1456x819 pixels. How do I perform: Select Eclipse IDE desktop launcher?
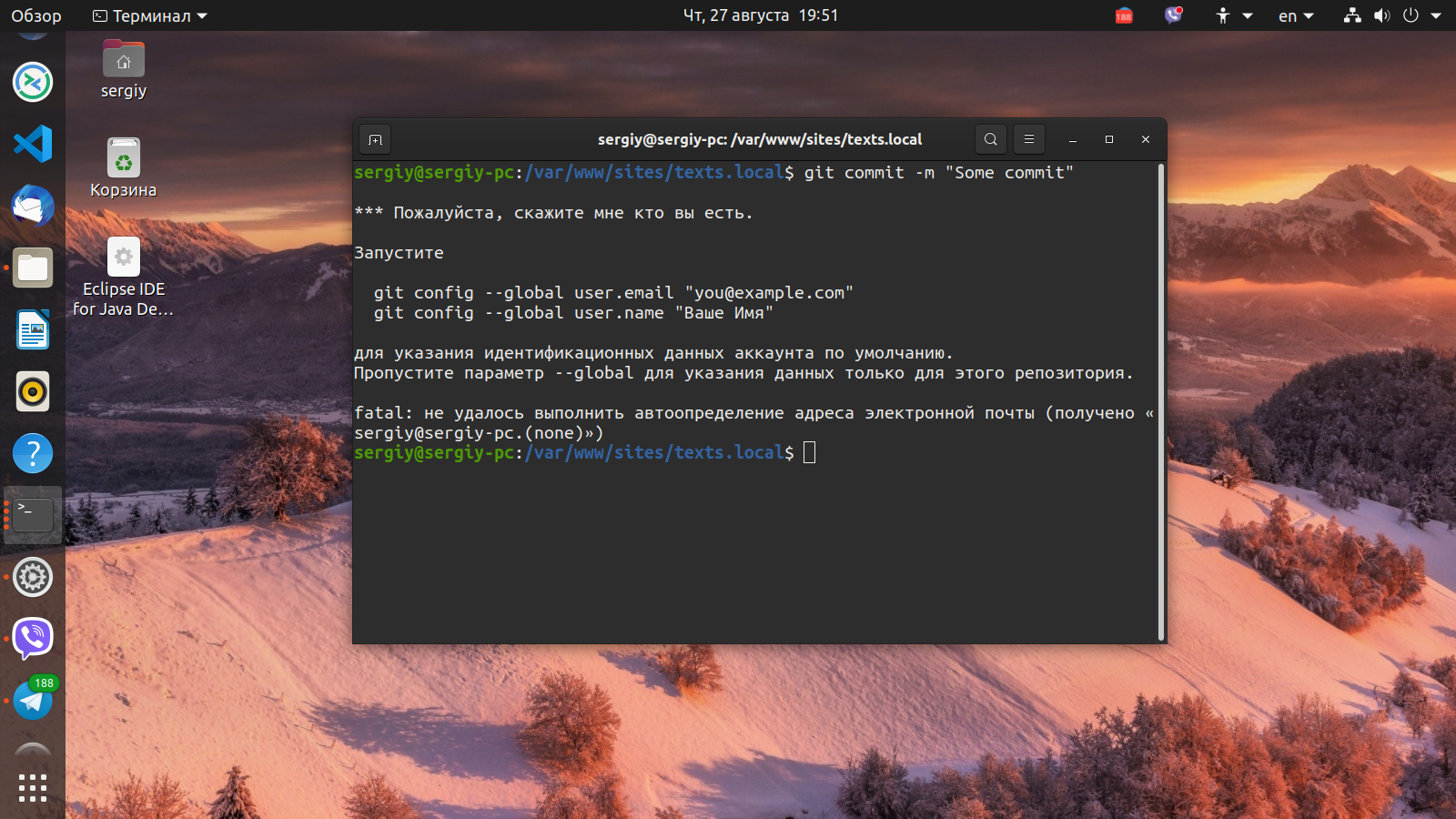124,278
